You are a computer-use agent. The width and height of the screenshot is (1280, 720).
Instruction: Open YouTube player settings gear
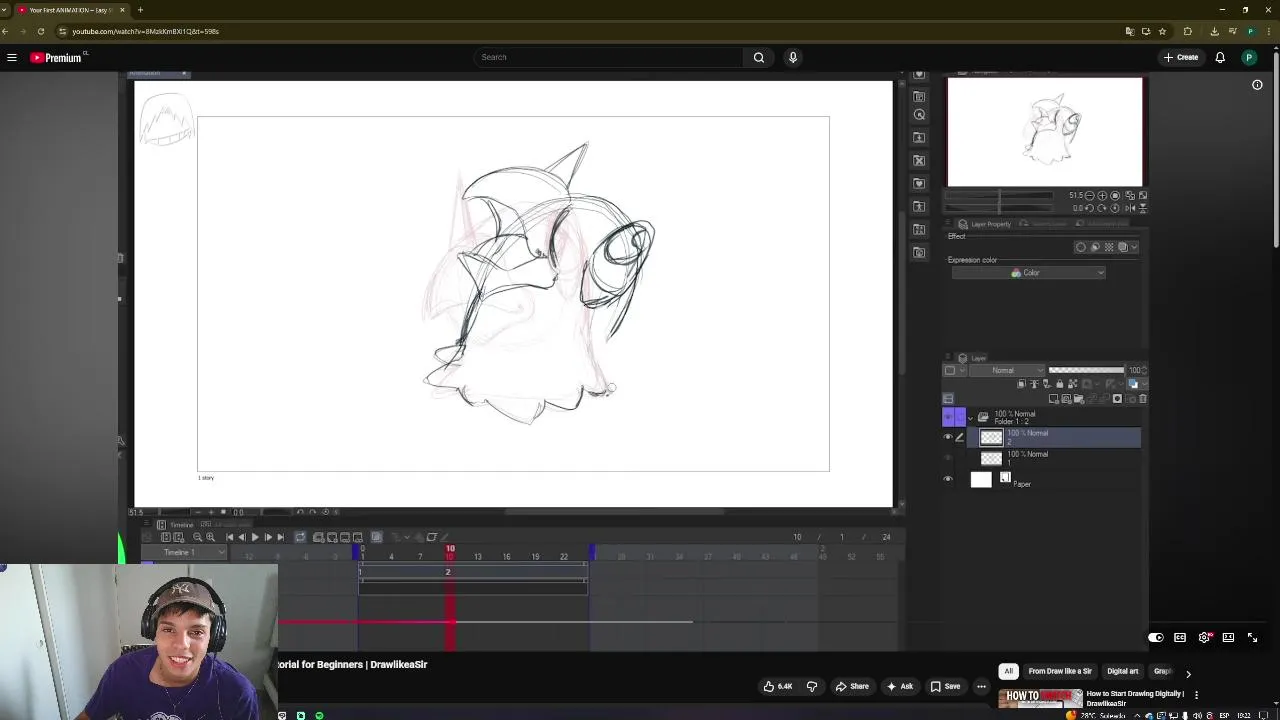tap(1205, 637)
